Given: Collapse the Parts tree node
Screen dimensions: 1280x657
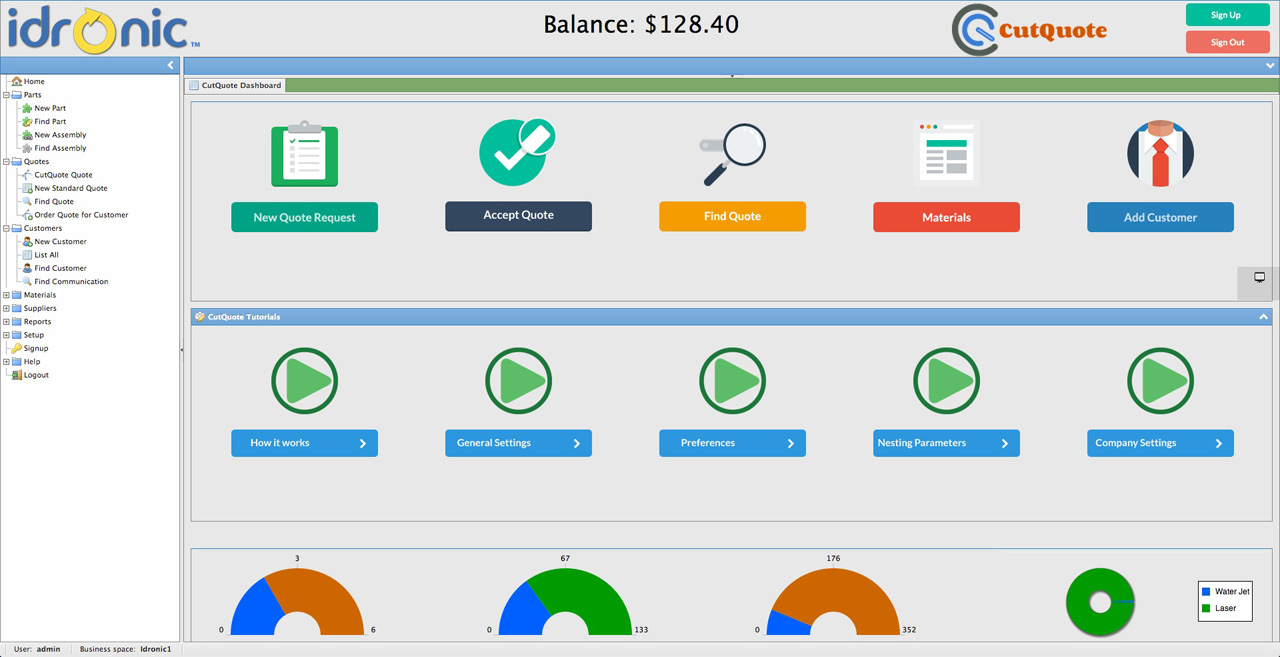Looking at the screenshot, I should tap(6, 95).
